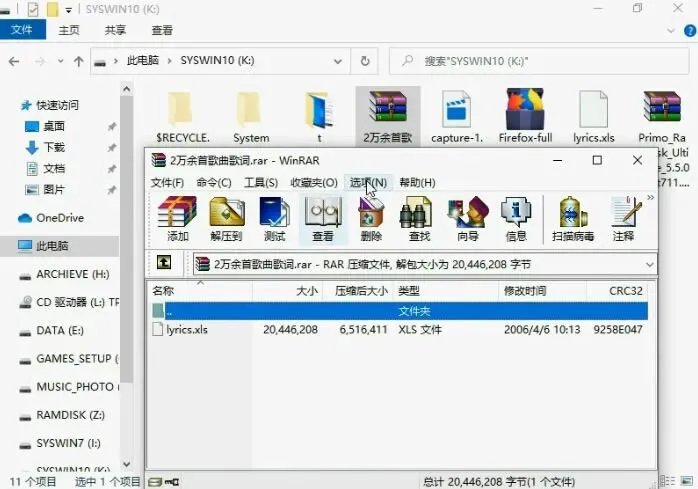Screen dimensions: 698x489
Task: Click the WinRAR Add (添加) toolbar icon
Action: click(177, 220)
